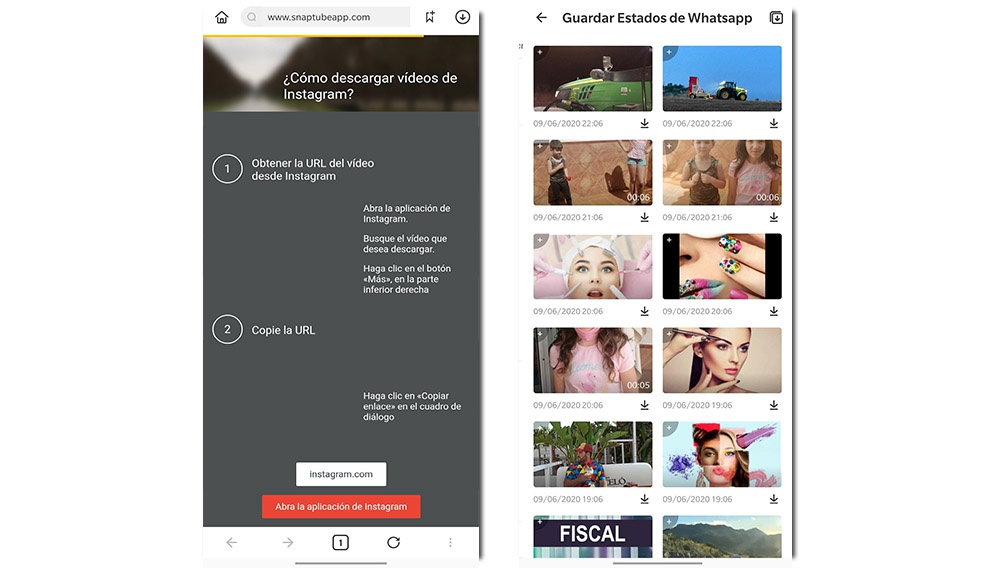Open the mountain landscape status thumbnail
Image resolution: width=1000 pixels, height=568 pixels.
coord(722,537)
